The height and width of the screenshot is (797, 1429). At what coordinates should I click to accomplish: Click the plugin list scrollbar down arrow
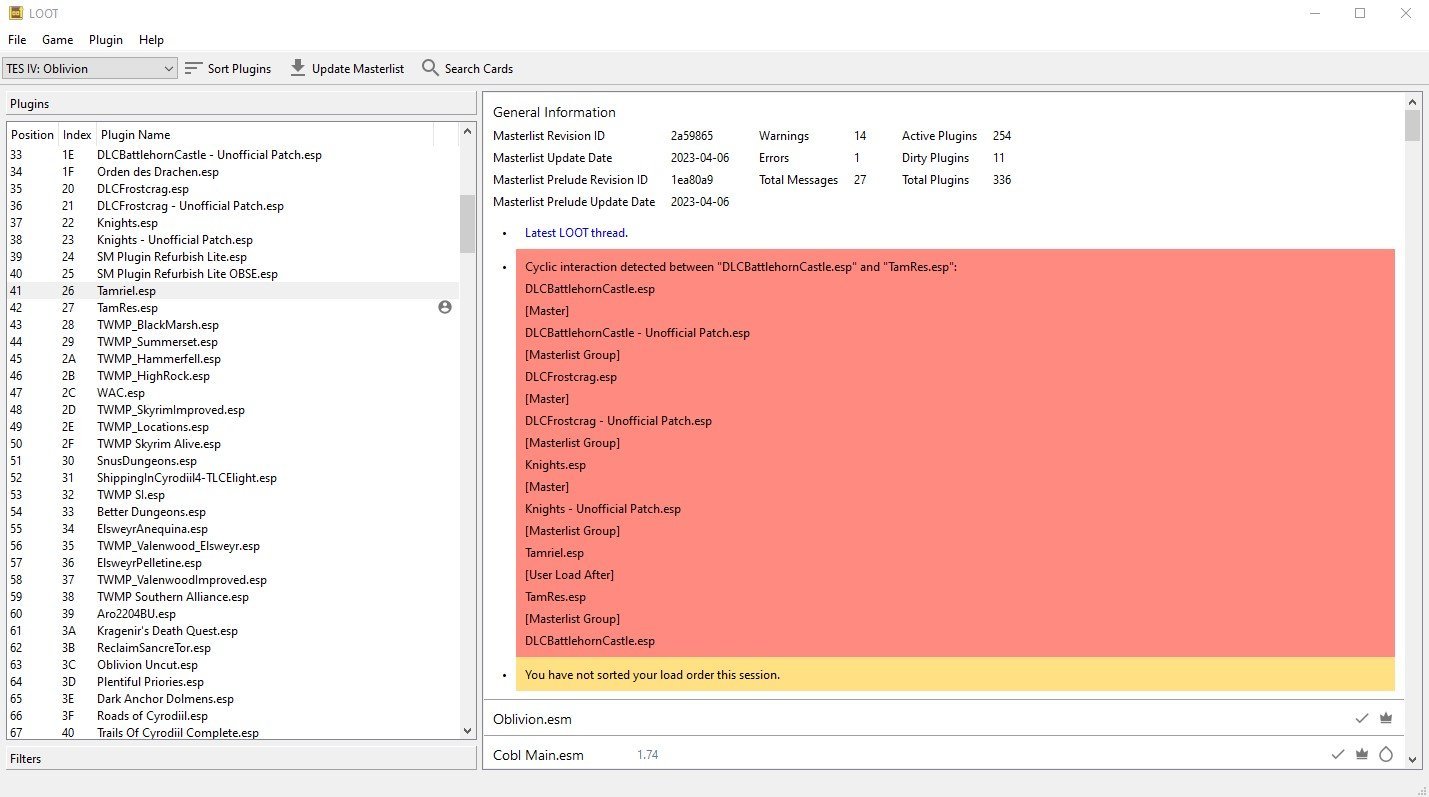[467, 731]
